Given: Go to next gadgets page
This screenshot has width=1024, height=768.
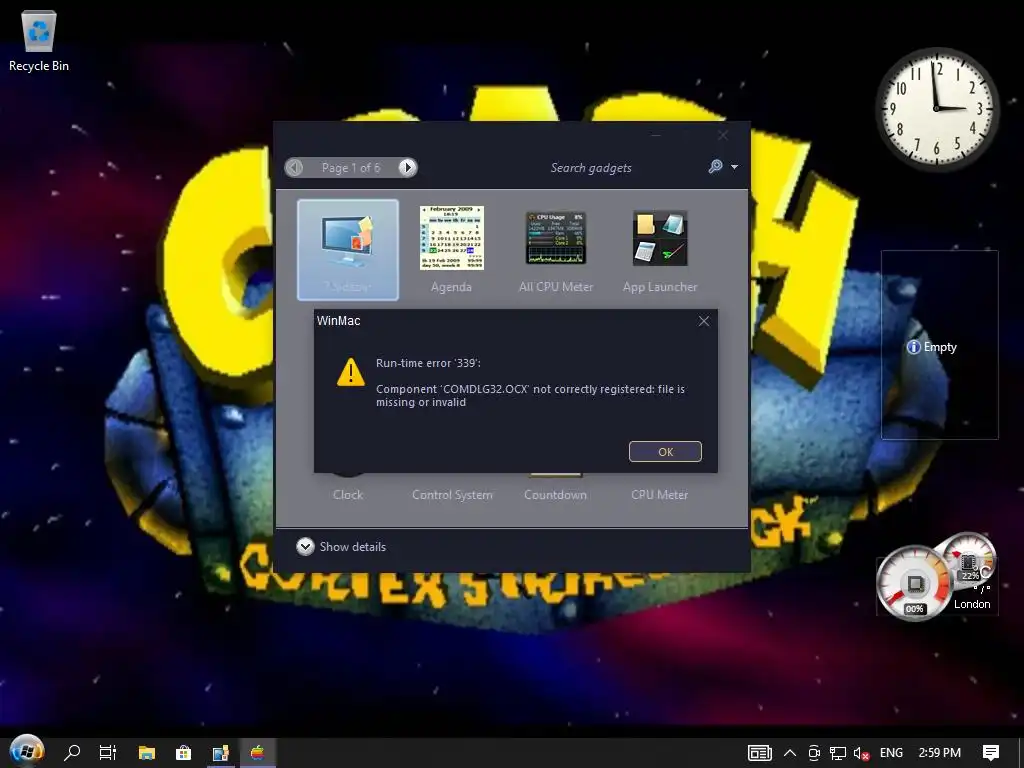Looking at the screenshot, I should (408, 168).
